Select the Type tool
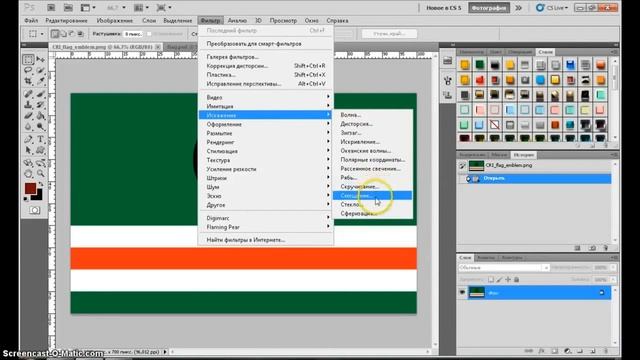Image resolution: width=640 pixels, height=360 pixels. (x=40, y=140)
